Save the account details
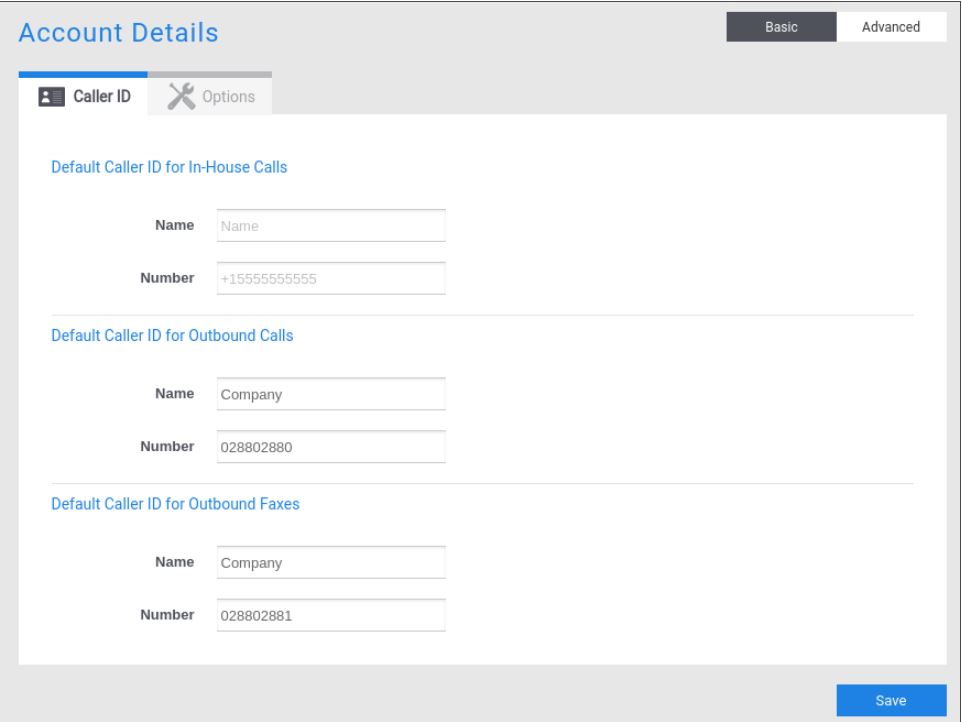This screenshot has height=722, width=962. point(890,701)
